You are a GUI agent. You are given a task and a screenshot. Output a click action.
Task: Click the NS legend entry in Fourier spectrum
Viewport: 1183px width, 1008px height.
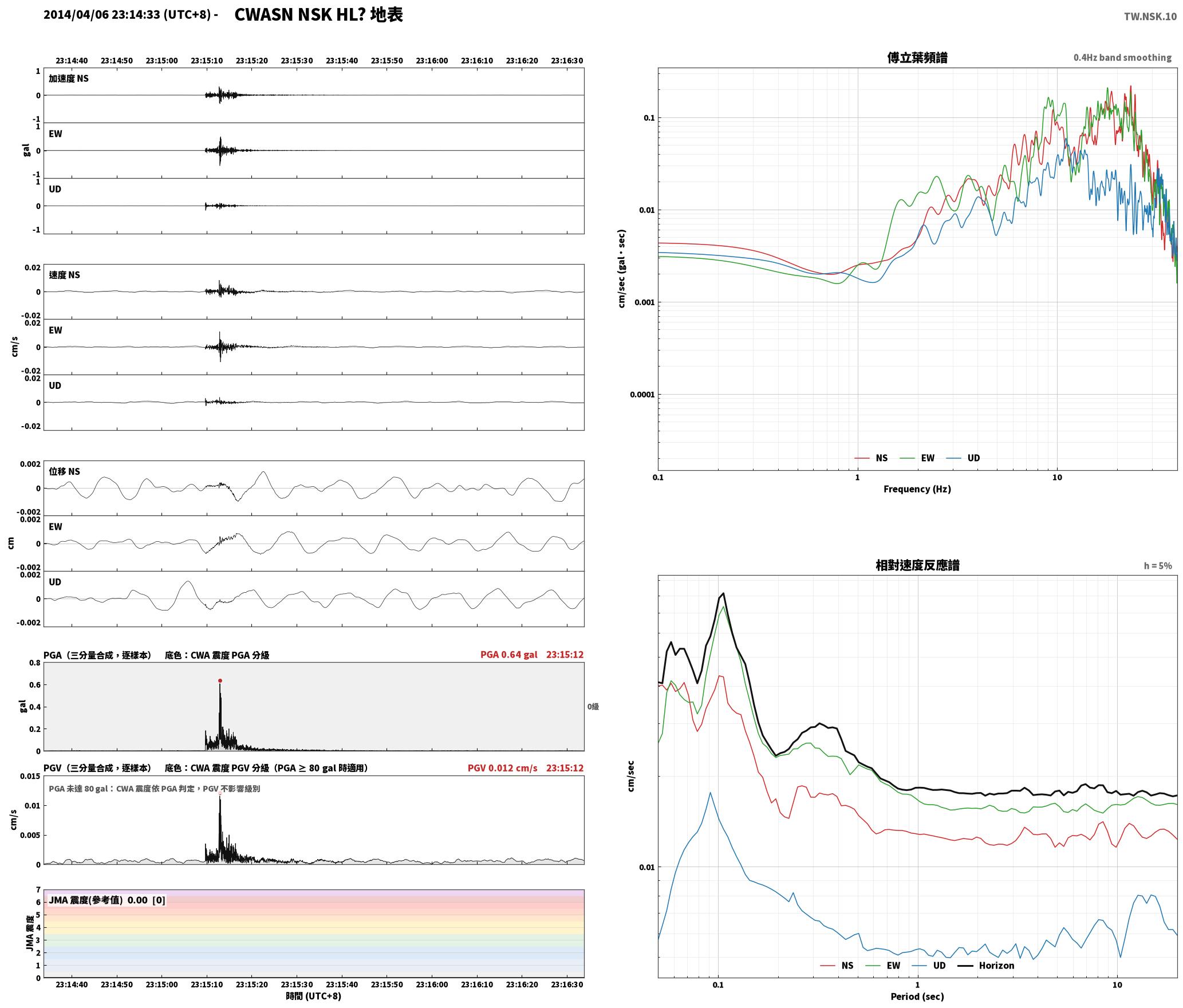coord(871,458)
